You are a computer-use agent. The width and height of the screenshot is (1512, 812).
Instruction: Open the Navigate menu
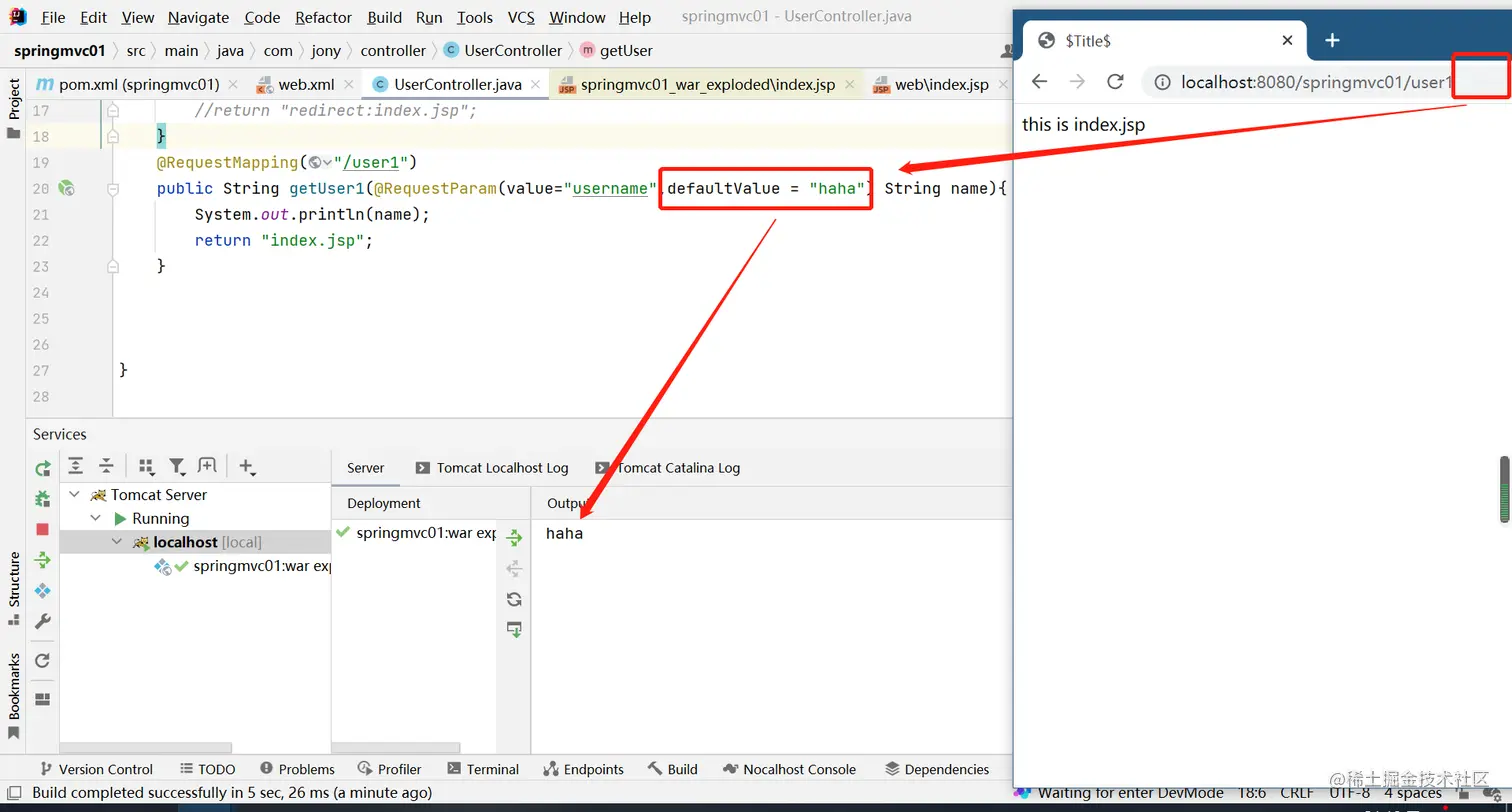[198, 17]
